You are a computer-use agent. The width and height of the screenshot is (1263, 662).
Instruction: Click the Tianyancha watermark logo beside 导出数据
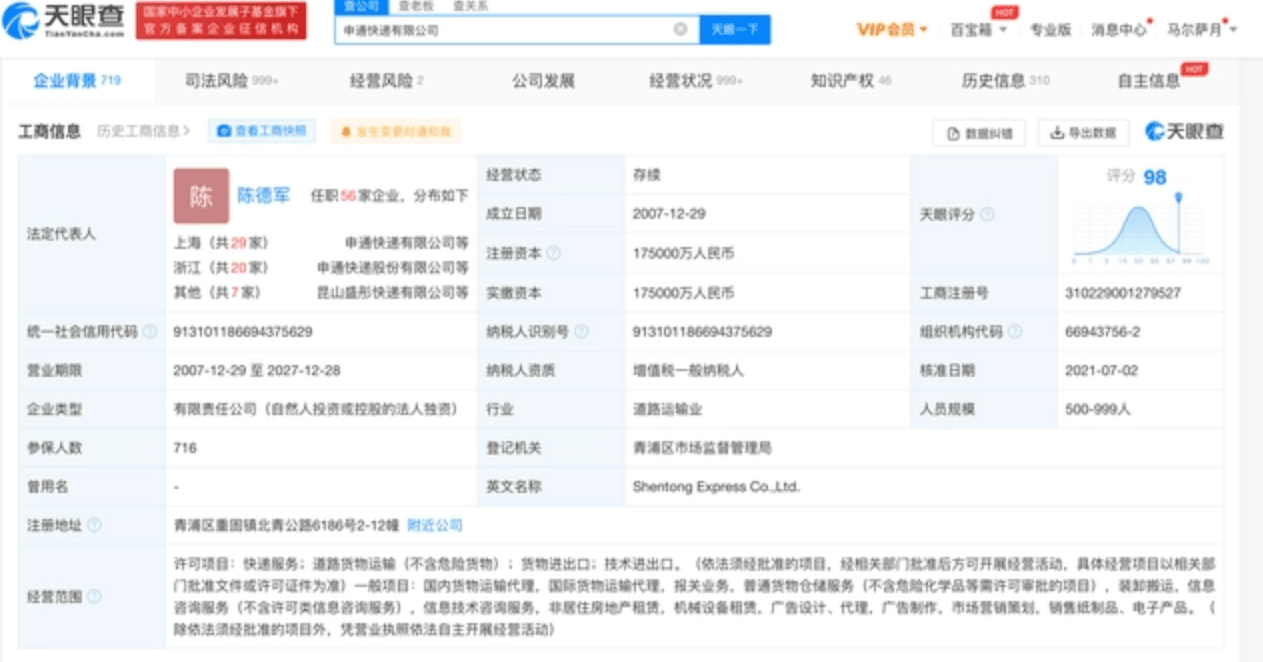[x=1184, y=132]
